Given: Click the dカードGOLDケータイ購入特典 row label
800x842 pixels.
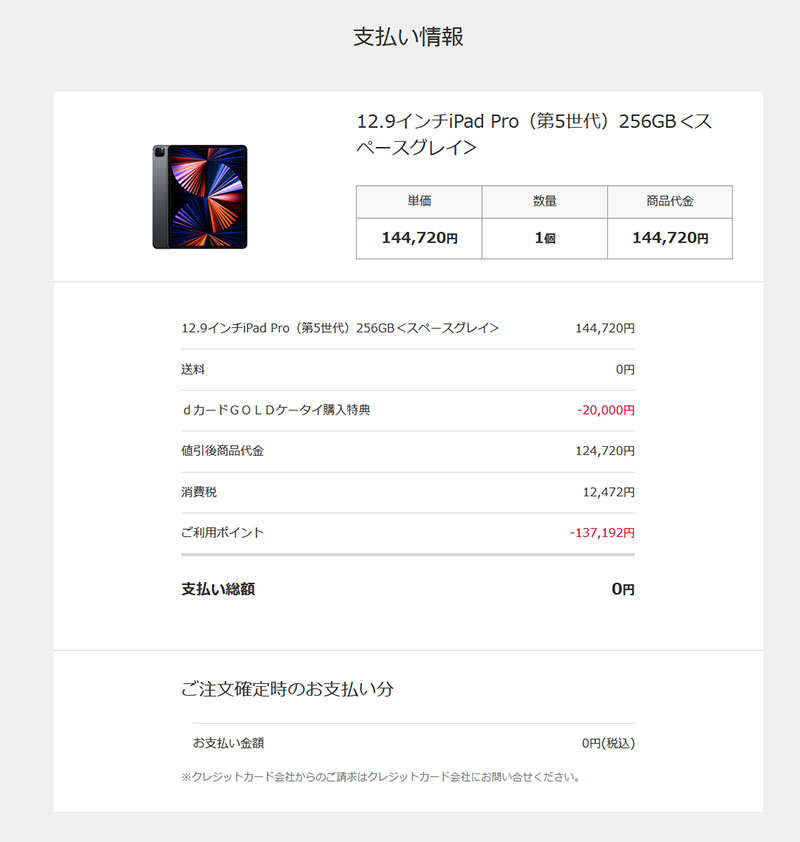Looking at the screenshot, I should [275, 410].
